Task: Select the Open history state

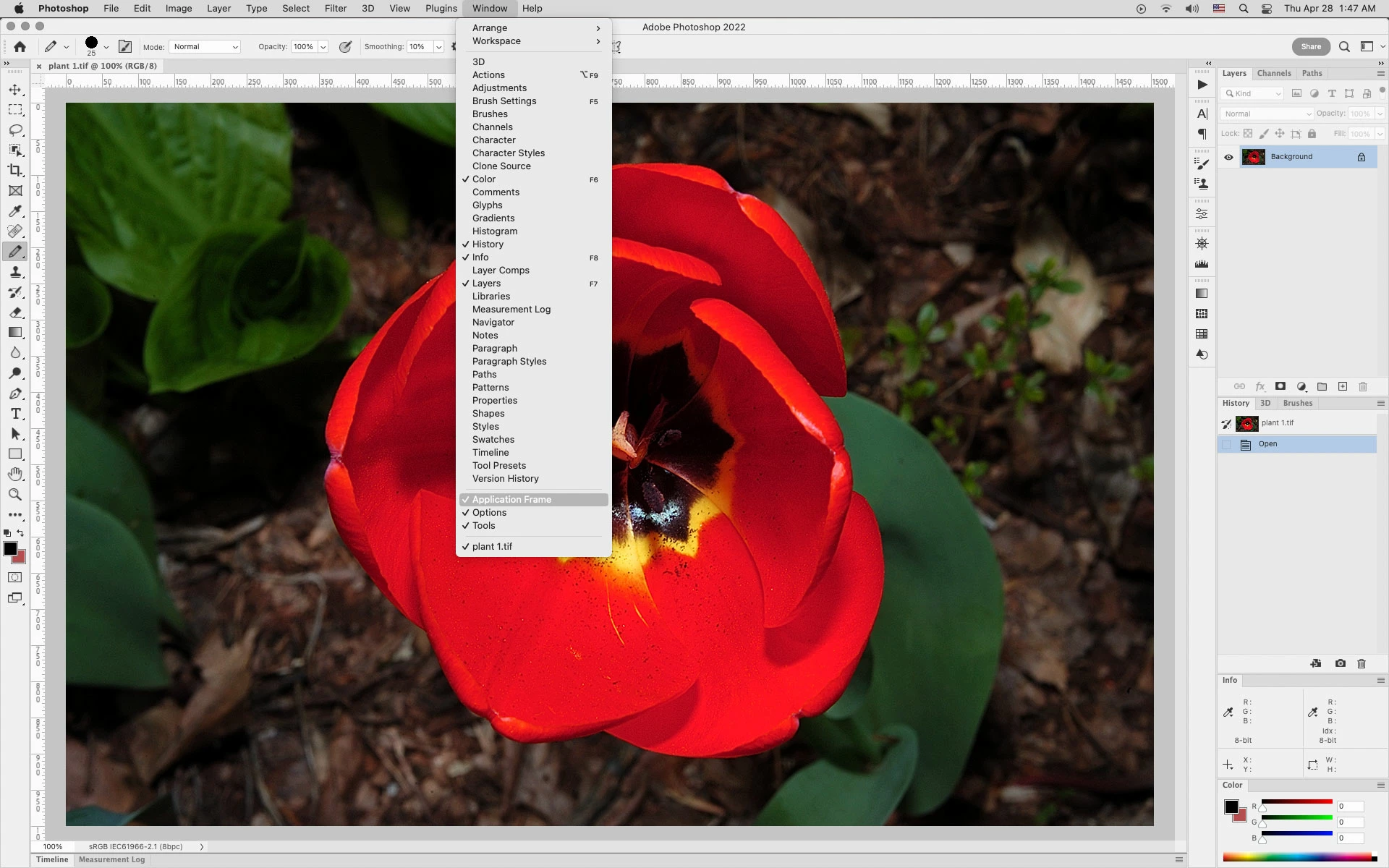Action: tap(1267, 444)
